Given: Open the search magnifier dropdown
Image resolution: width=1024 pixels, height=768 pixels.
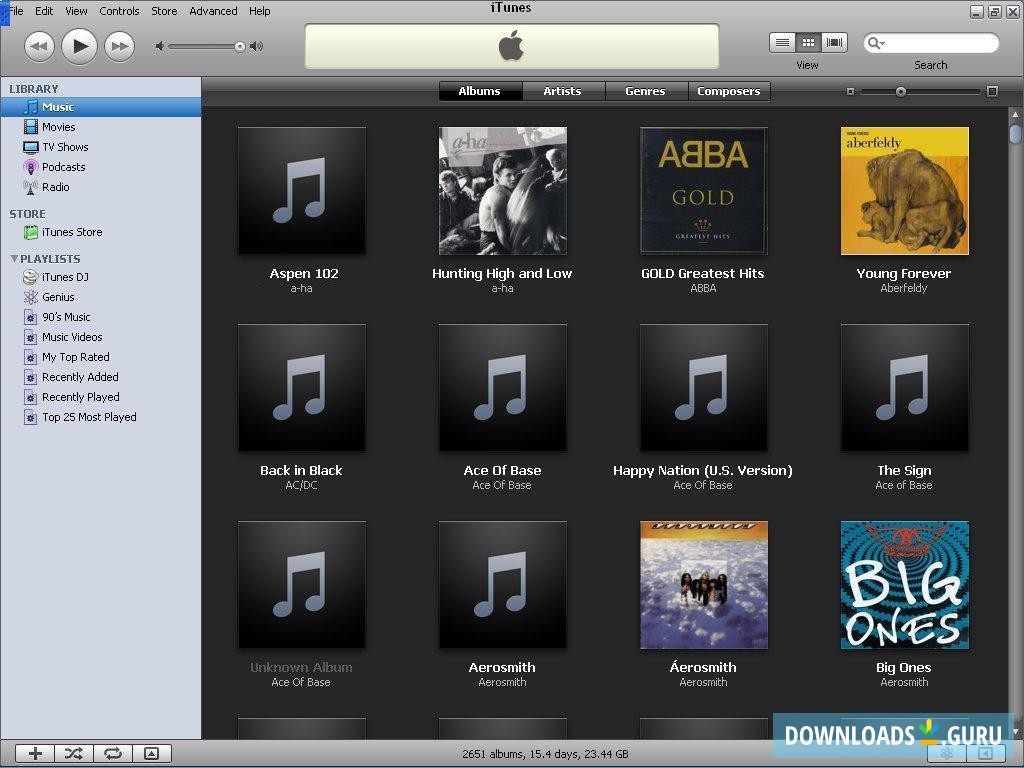Looking at the screenshot, I should coord(876,44).
